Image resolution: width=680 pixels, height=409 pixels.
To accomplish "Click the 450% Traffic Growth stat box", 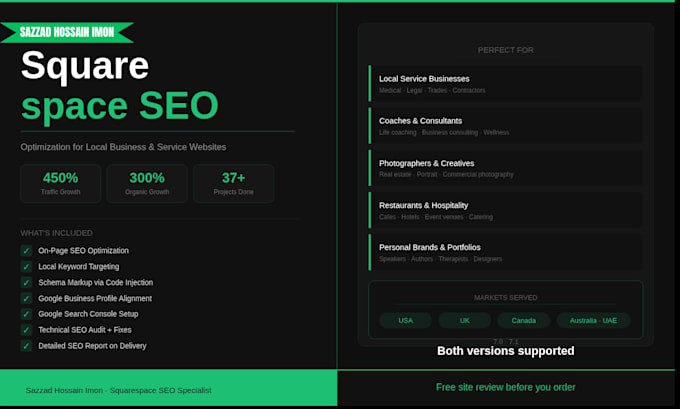I will tap(61, 183).
